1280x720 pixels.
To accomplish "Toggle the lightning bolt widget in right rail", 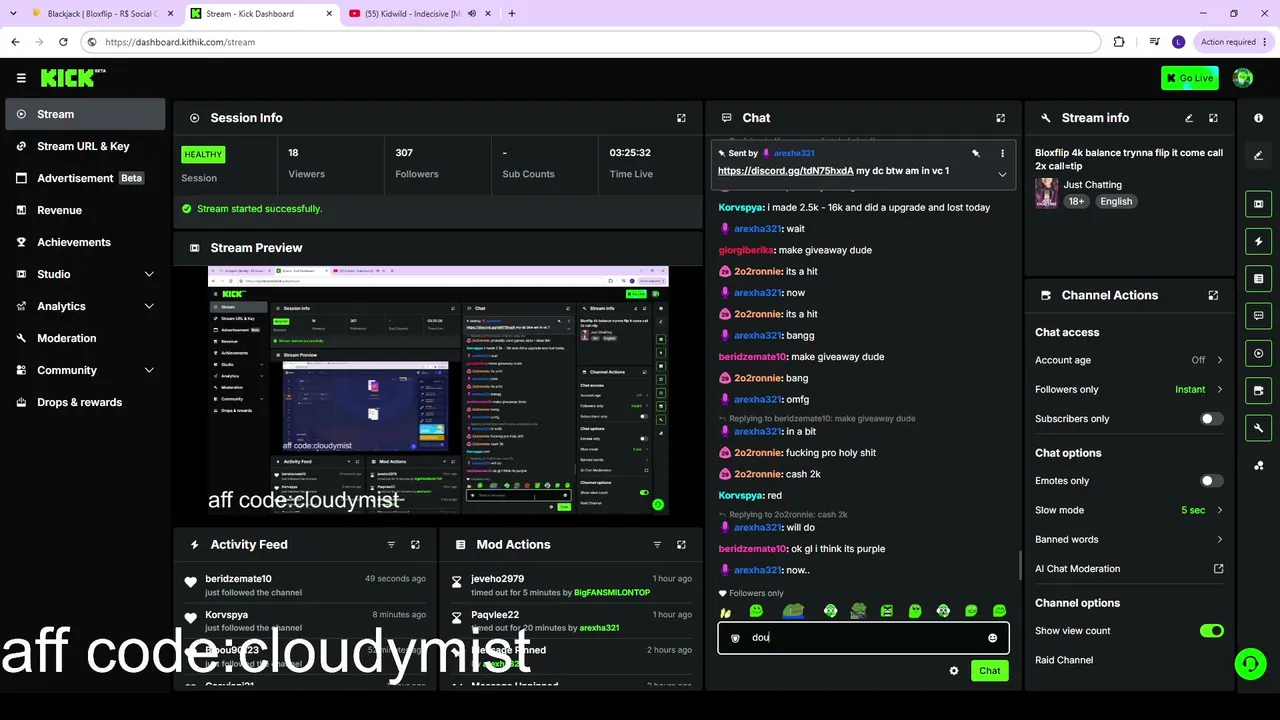I will pos(1258,242).
